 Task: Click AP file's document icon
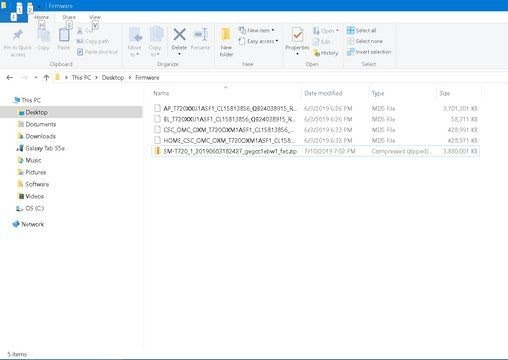[157, 108]
